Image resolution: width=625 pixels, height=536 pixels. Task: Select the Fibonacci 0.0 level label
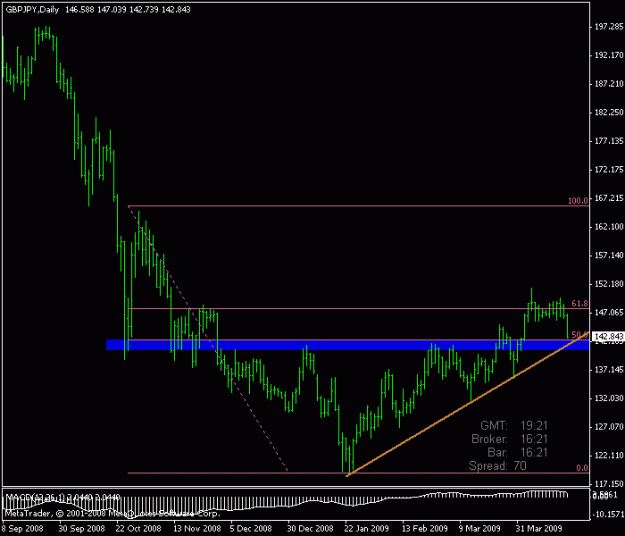(582, 468)
